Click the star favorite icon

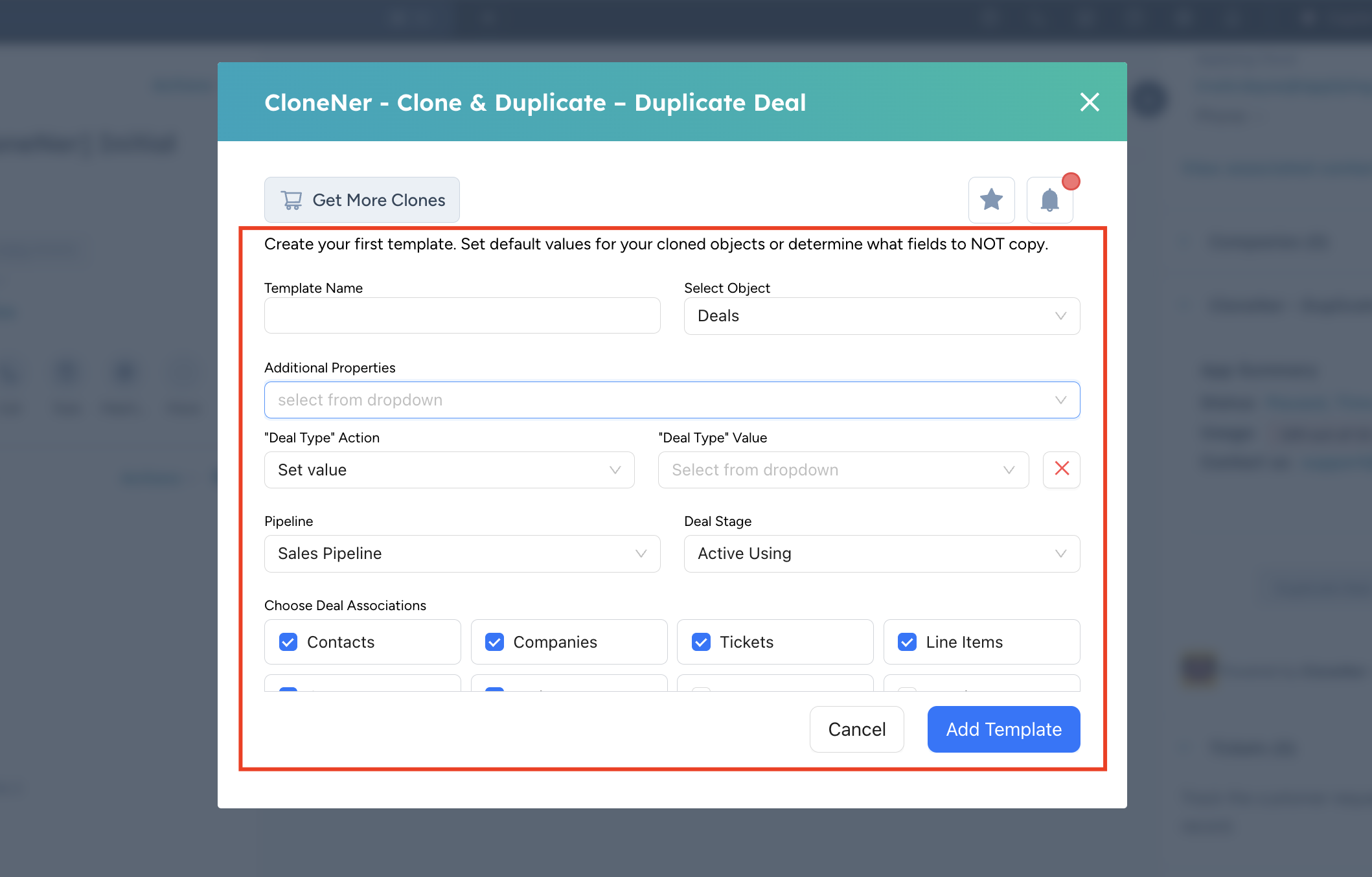click(x=991, y=200)
